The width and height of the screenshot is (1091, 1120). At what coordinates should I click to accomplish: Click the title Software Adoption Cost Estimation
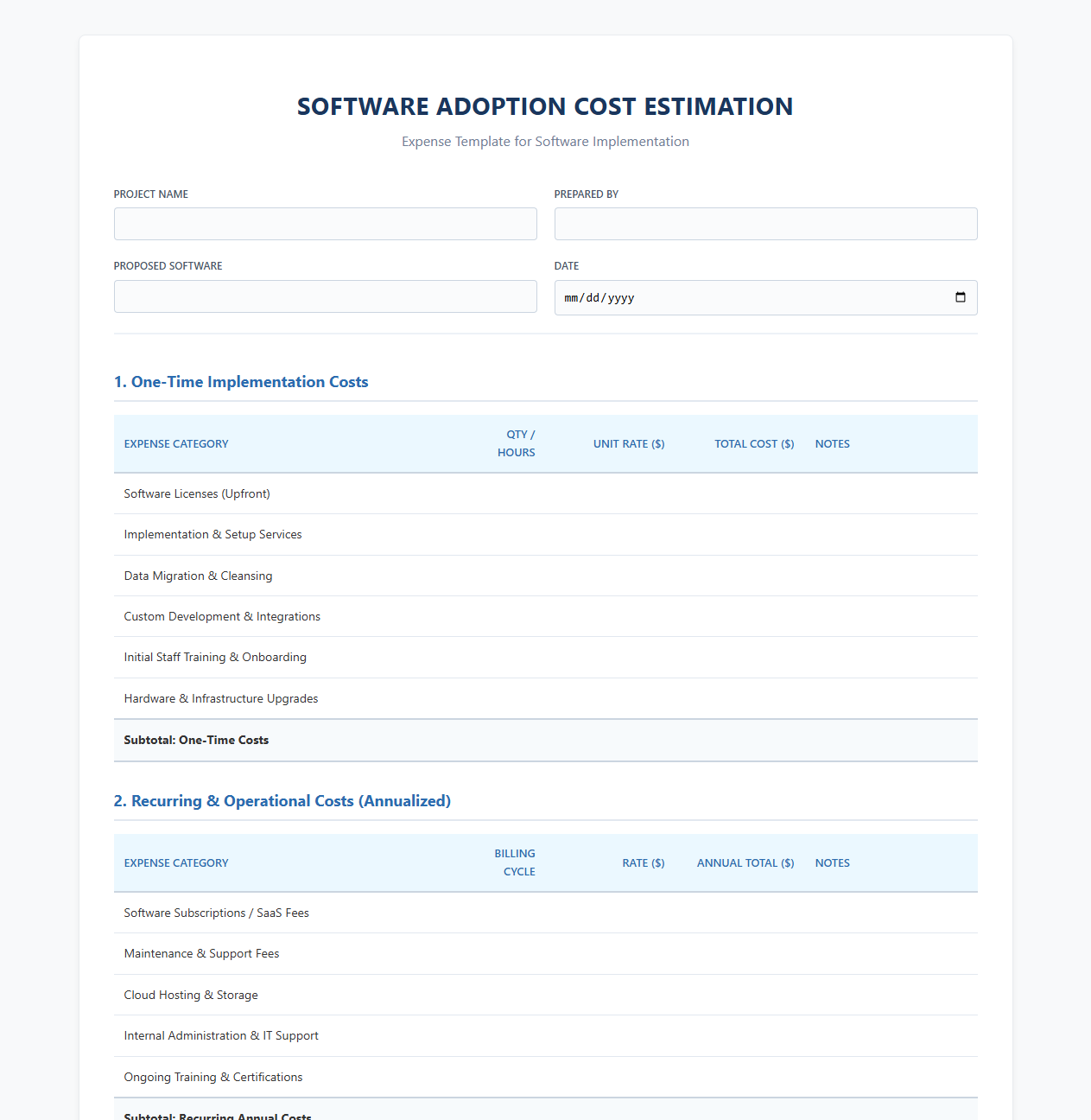(545, 106)
